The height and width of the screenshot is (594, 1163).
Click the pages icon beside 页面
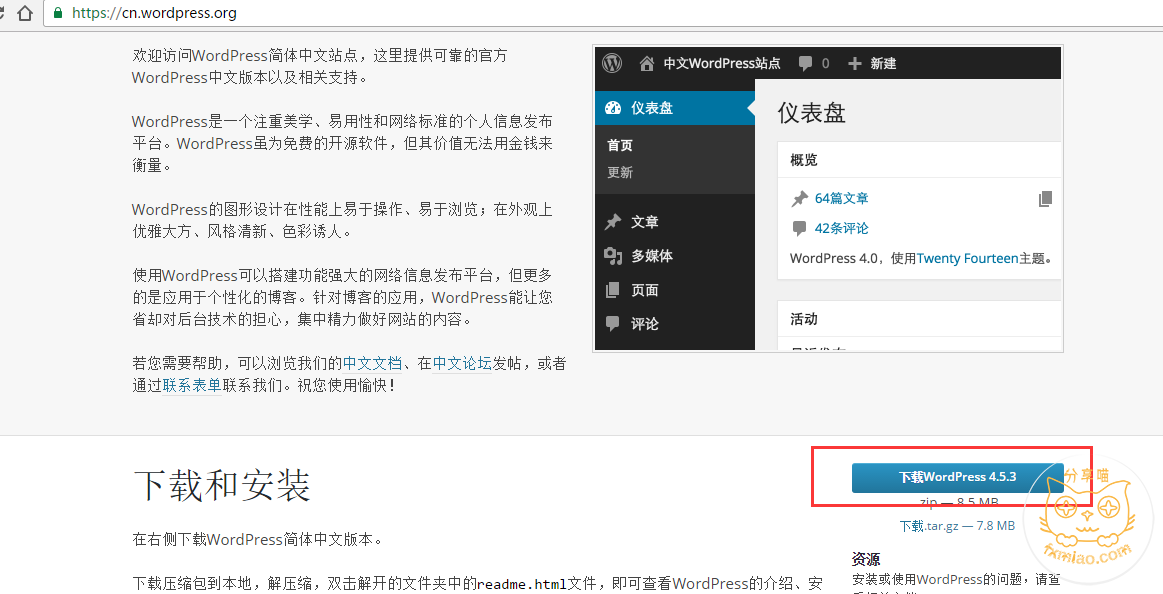(x=613, y=290)
